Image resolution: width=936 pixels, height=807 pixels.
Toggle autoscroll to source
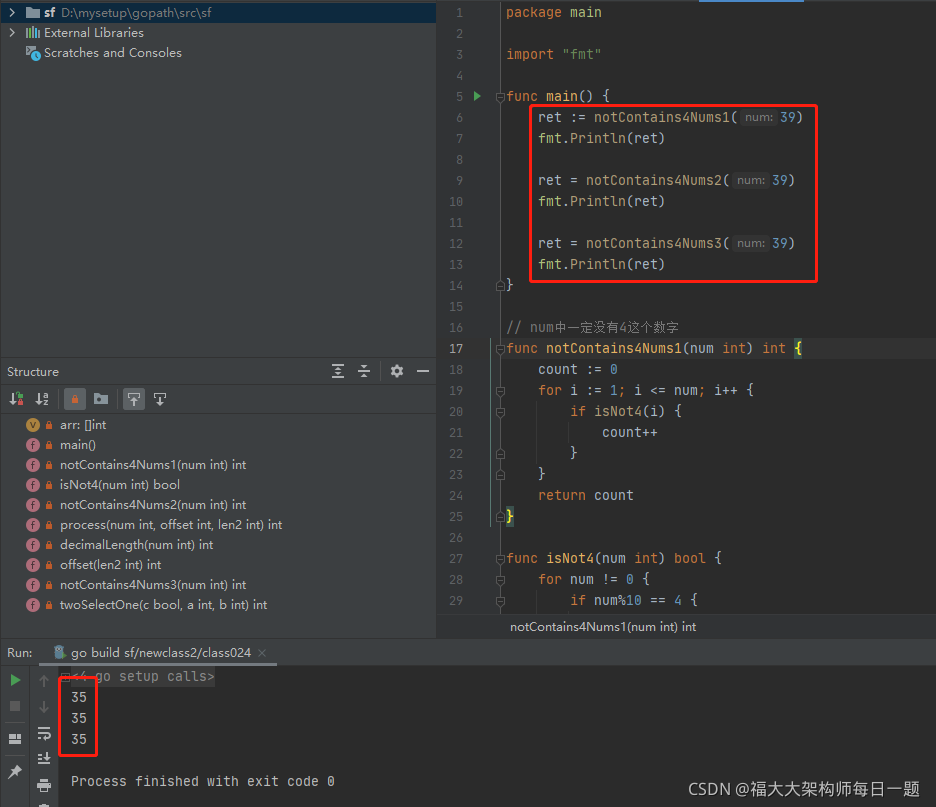(134, 399)
